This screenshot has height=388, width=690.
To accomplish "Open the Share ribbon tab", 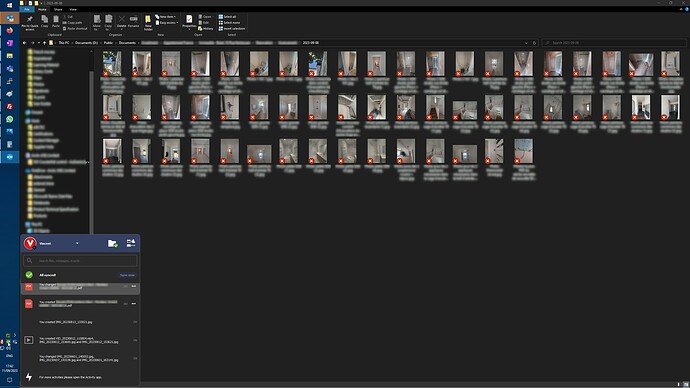I will pos(58,9).
